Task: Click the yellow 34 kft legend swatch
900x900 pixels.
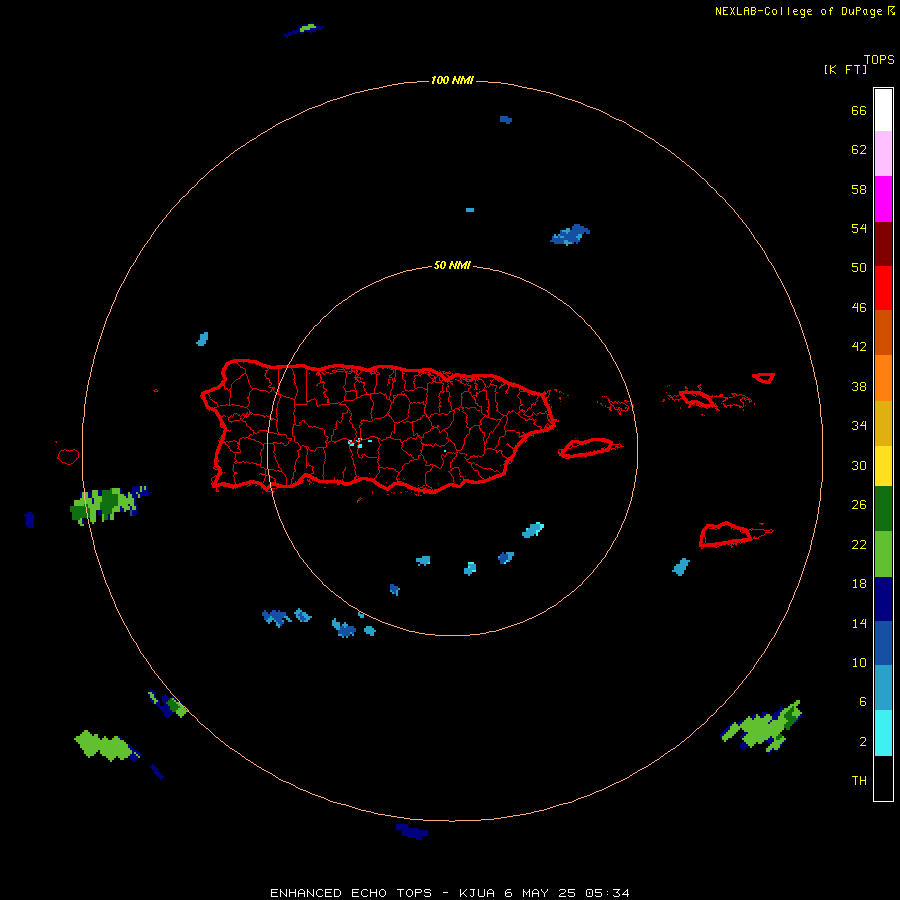Action: (x=883, y=466)
